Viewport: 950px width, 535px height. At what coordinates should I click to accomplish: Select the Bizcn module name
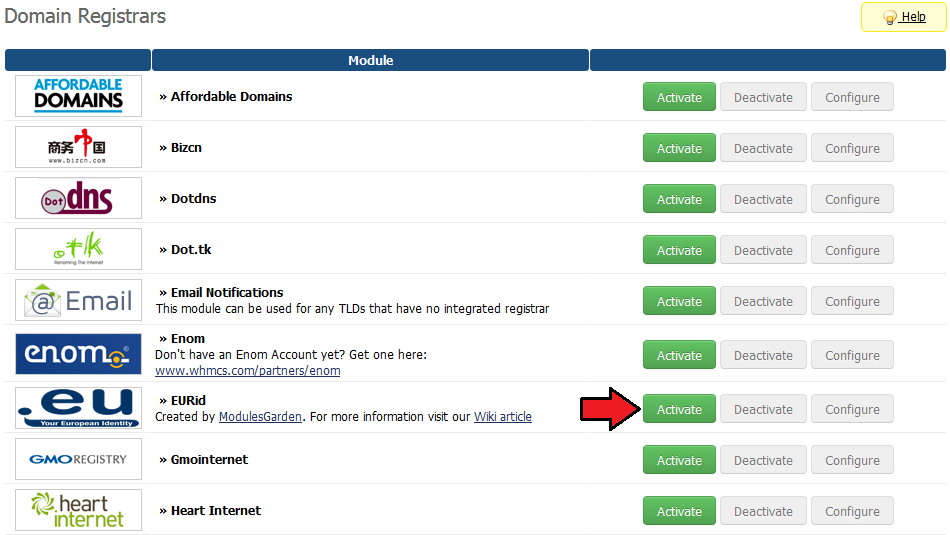pos(186,147)
